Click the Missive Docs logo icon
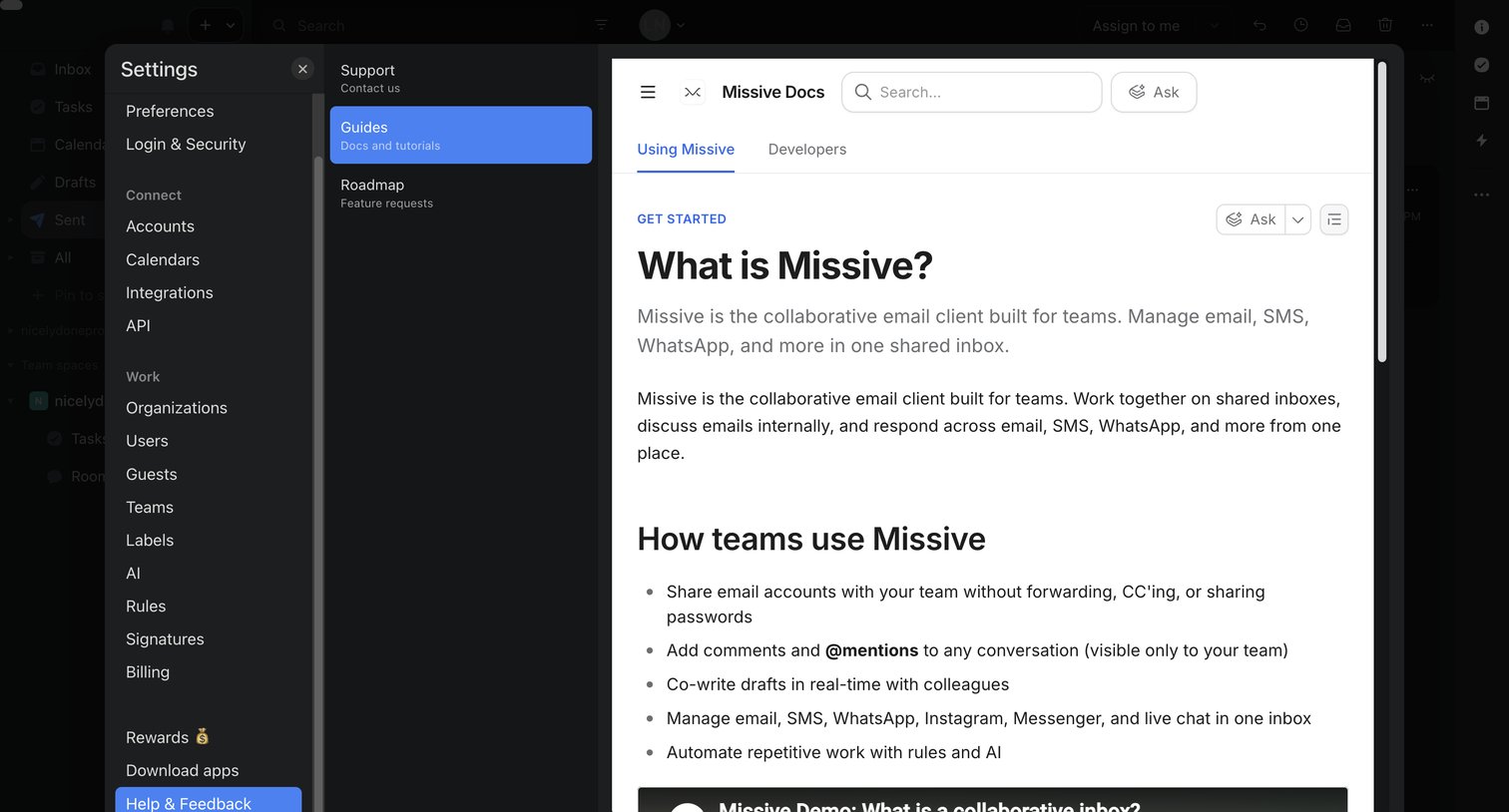1509x812 pixels. (x=693, y=92)
